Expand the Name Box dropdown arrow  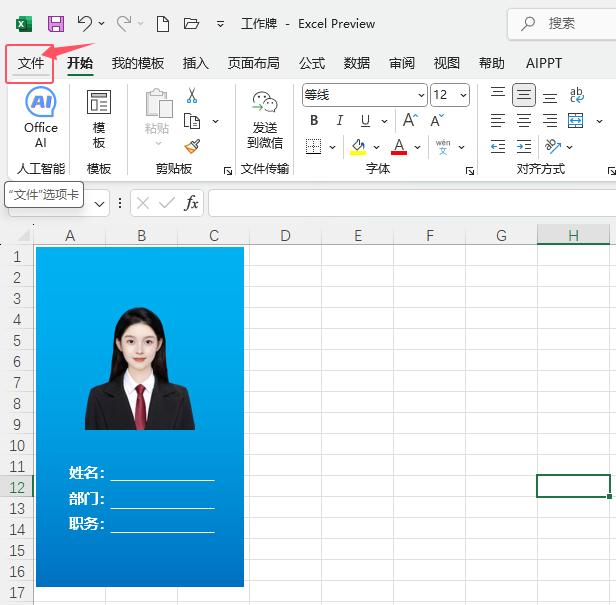[x=99, y=203]
